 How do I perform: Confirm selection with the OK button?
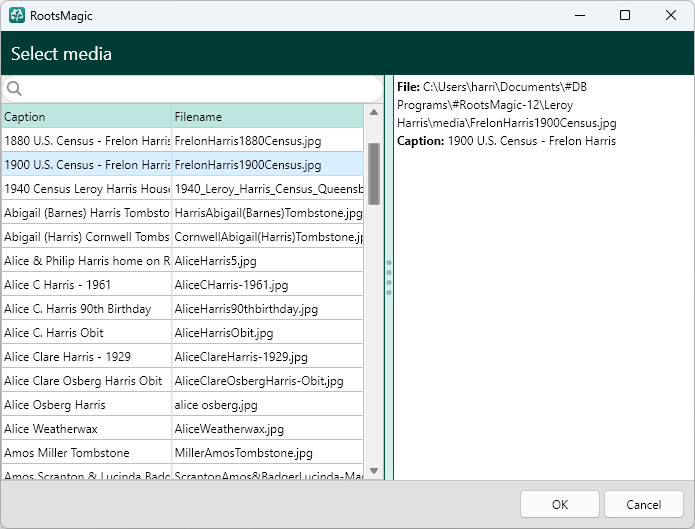[x=560, y=504]
